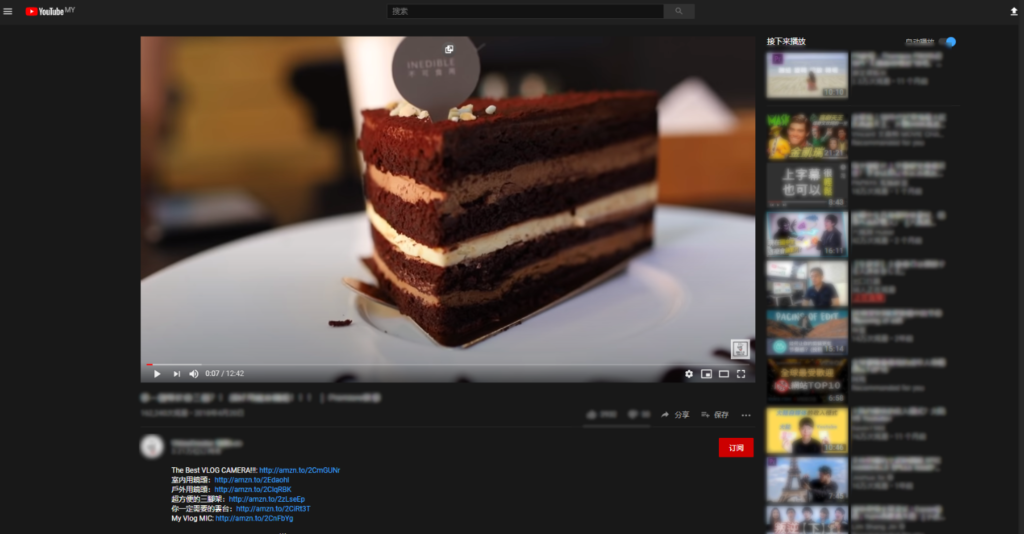Click the red 订阅 subscribe button
The image size is (1024, 534).
(736, 448)
